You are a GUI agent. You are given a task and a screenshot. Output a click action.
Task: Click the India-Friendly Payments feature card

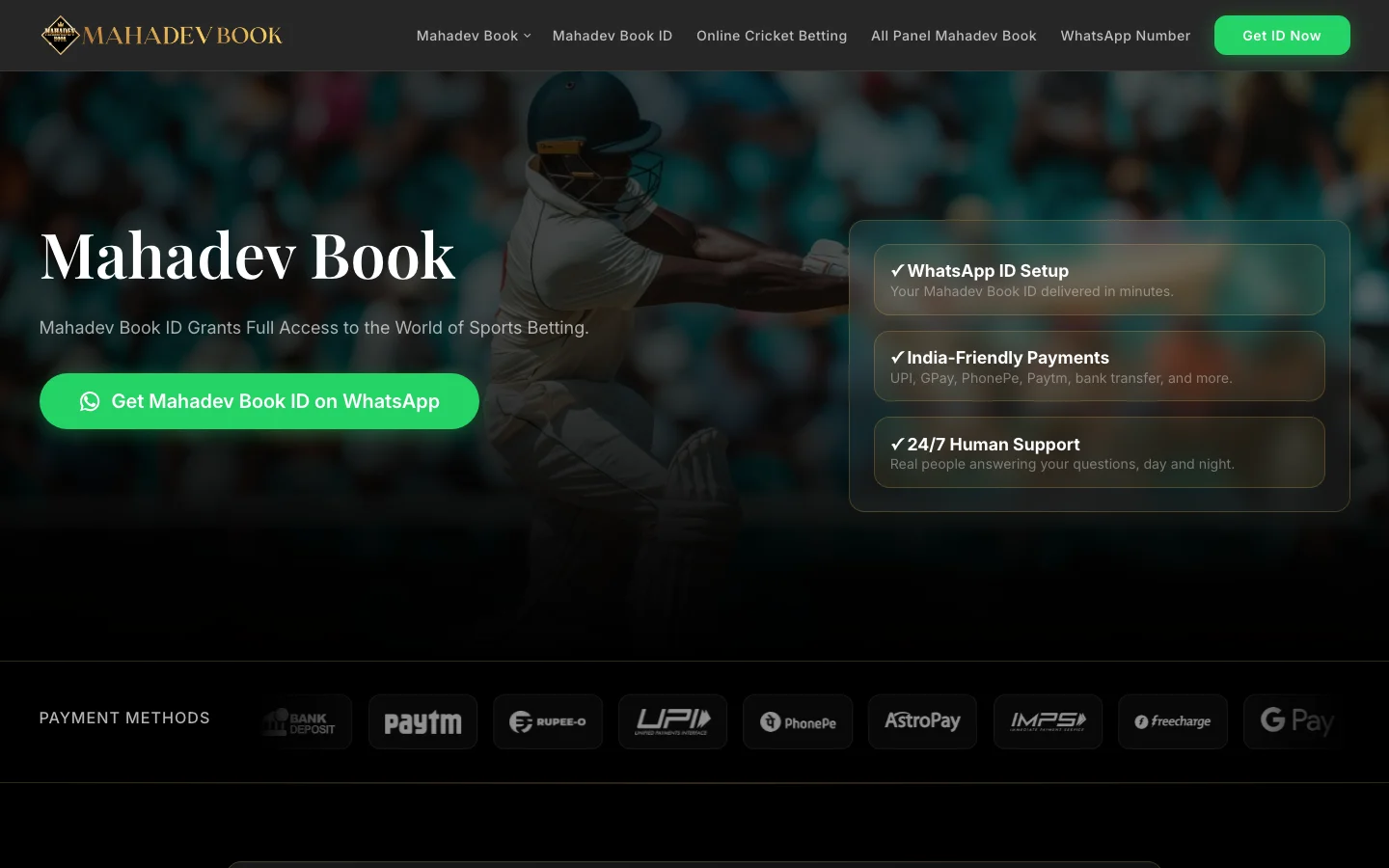pos(1100,366)
